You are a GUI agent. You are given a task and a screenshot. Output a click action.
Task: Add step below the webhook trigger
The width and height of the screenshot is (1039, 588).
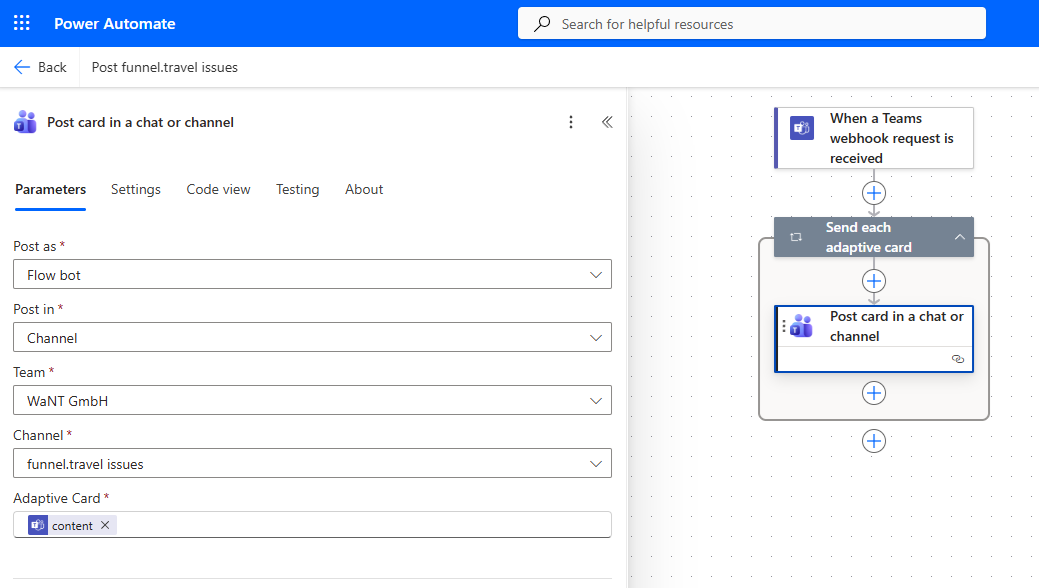pos(874,193)
